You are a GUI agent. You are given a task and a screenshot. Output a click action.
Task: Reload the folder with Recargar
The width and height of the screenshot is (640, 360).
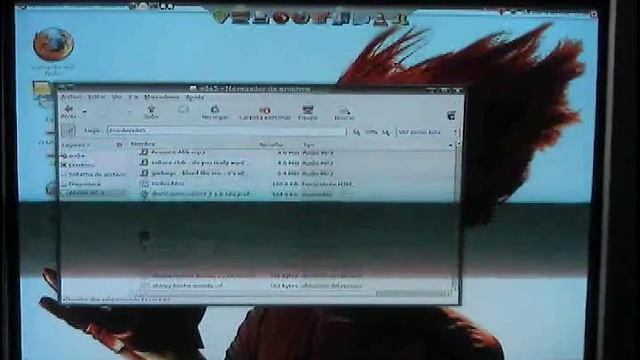[x=215, y=112]
